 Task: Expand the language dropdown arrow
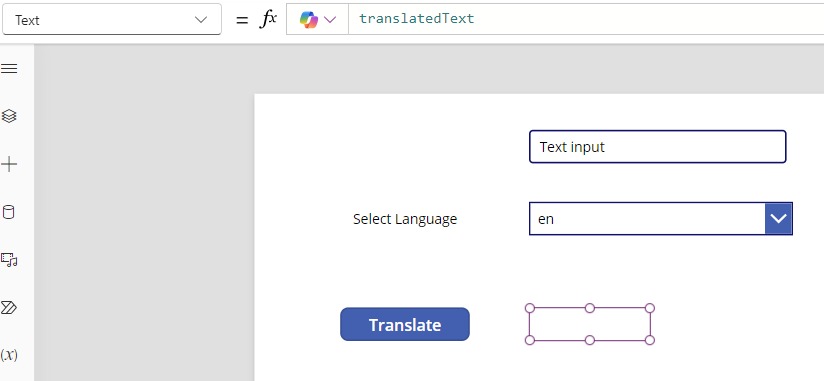point(778,218)
